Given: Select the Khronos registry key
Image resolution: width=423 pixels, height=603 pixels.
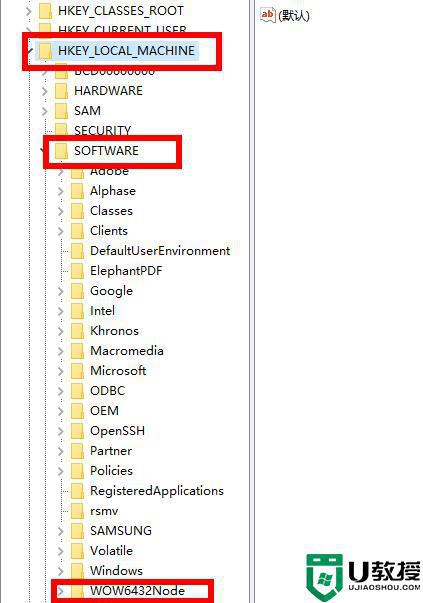Looking at the screenshot, I should 114,331.
